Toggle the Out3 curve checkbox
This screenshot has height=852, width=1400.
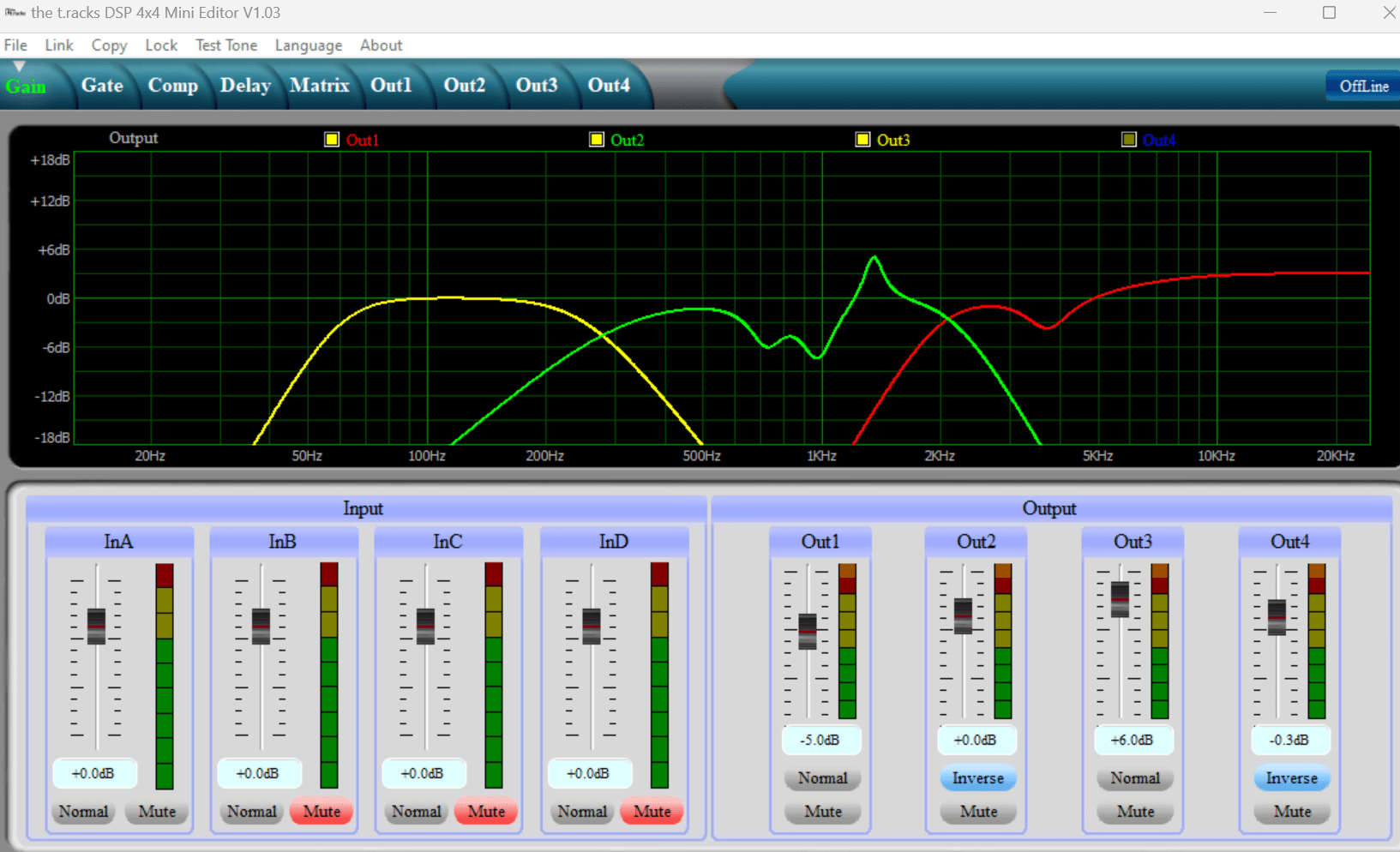coord(862,140)
